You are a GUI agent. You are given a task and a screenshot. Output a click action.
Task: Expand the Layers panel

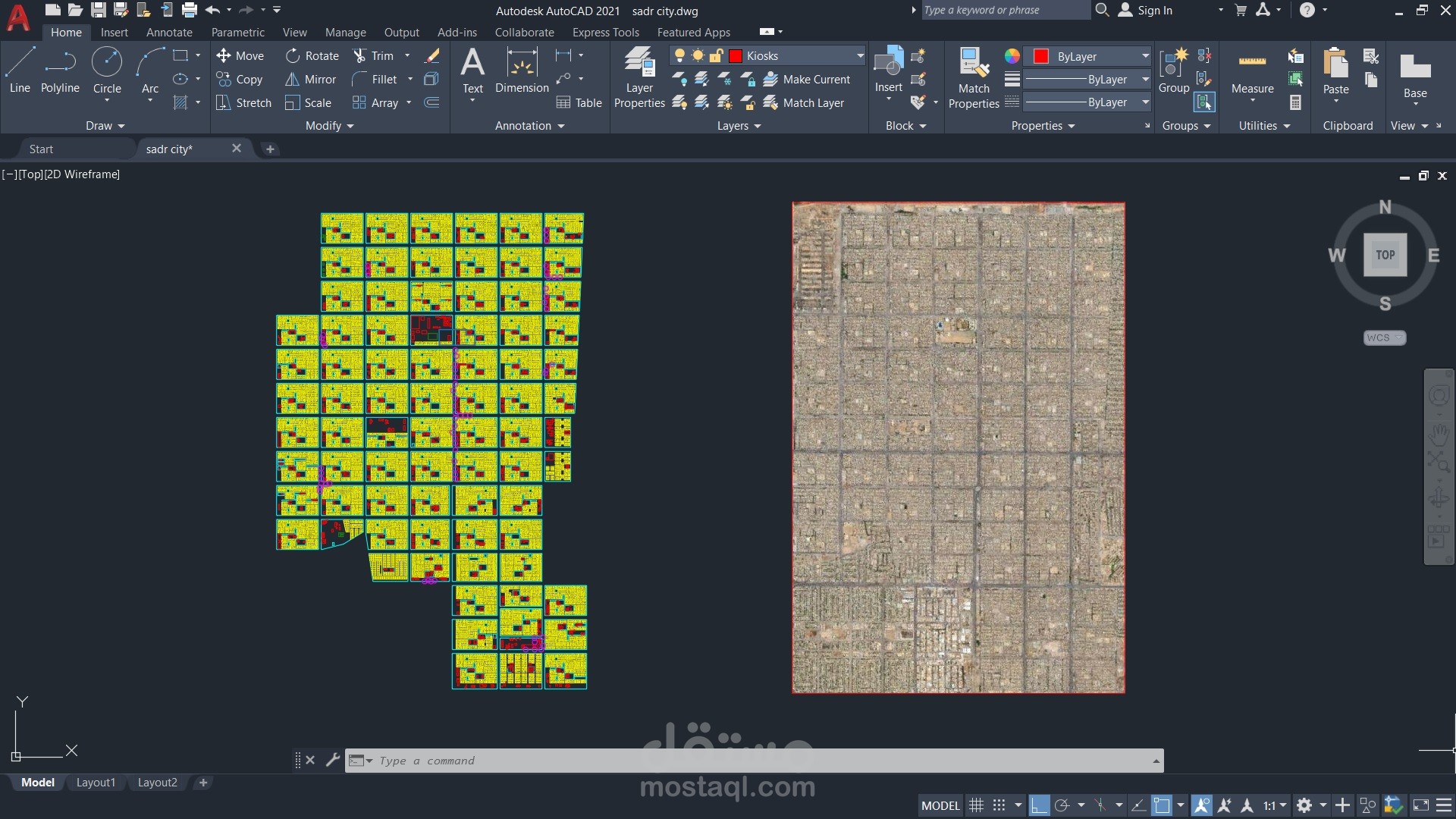[739, 126]
